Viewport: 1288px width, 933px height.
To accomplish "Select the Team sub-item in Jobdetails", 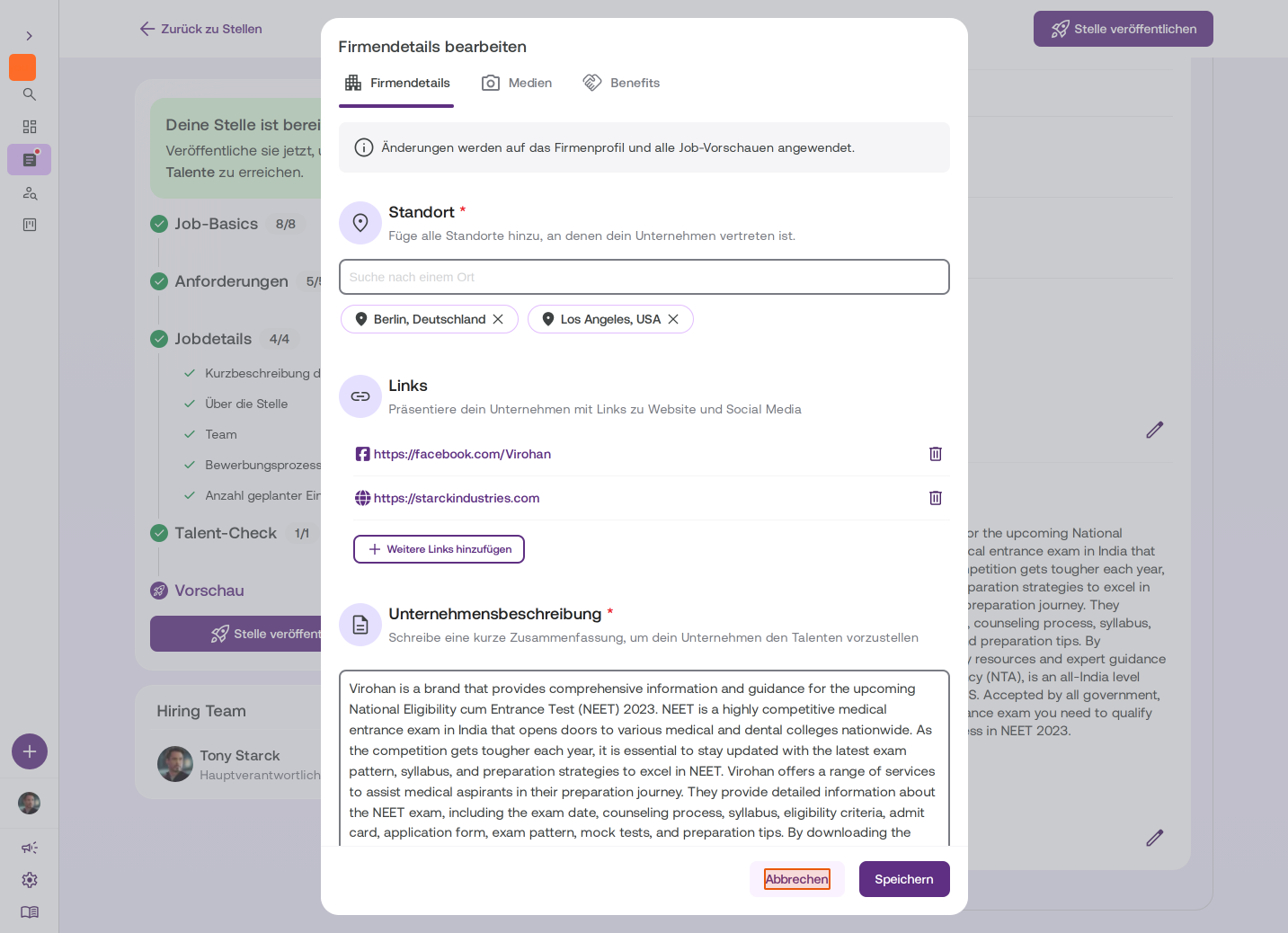I will [x=221, y=434].
